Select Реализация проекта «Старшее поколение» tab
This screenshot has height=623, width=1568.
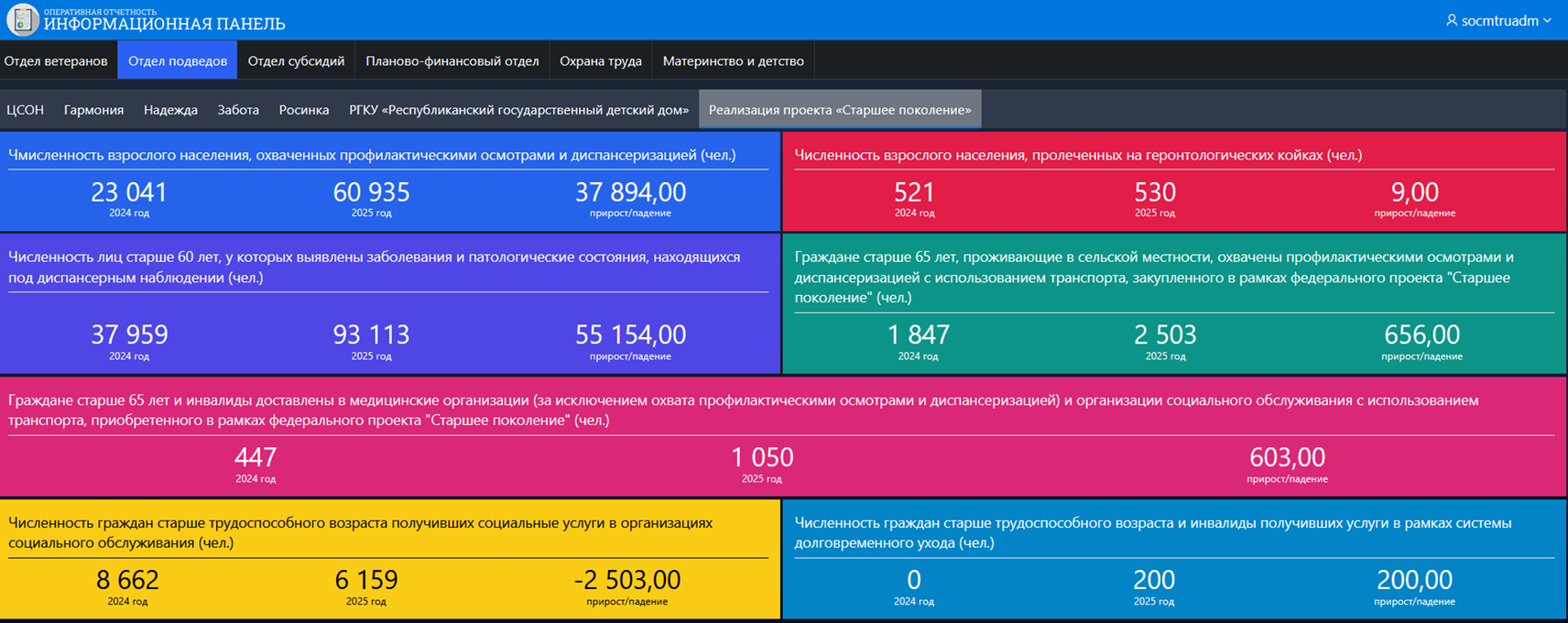pyautogui.click(x=840, y=110)
